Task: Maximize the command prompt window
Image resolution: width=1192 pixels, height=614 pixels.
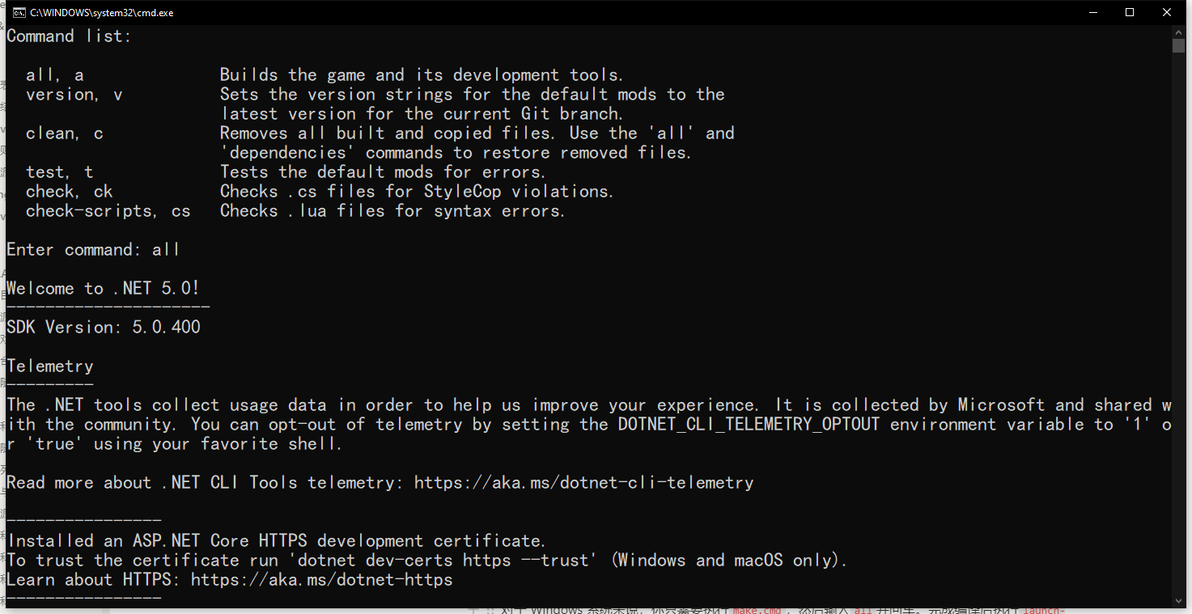Action: click(x=1129, y=12)
